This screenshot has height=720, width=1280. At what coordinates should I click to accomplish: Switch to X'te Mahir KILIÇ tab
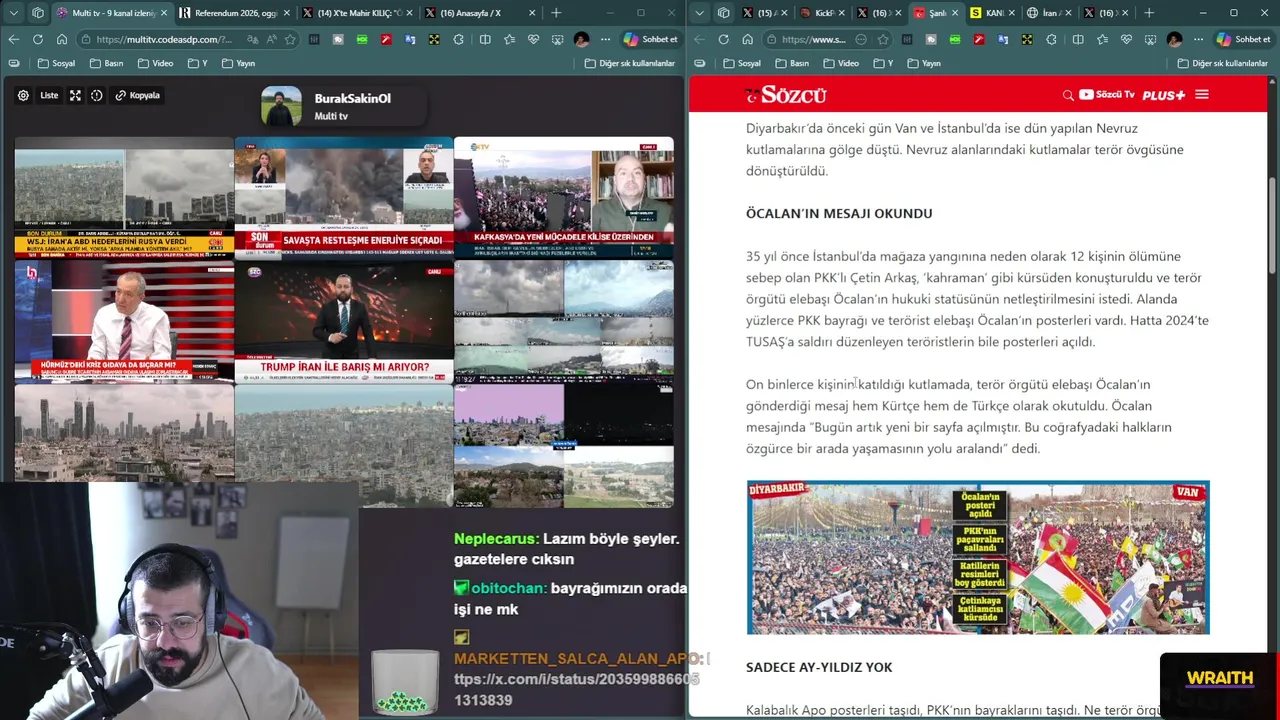(357, 13)
